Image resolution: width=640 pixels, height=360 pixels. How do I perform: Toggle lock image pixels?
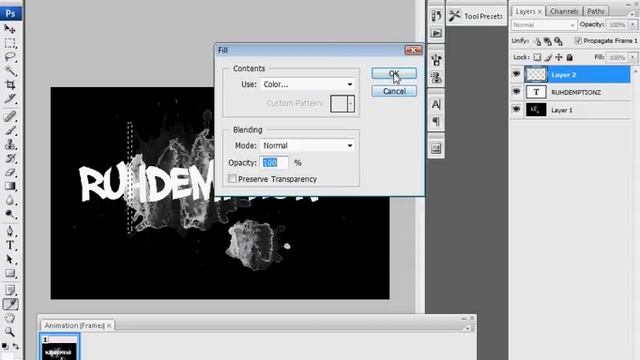coord(548,57)
